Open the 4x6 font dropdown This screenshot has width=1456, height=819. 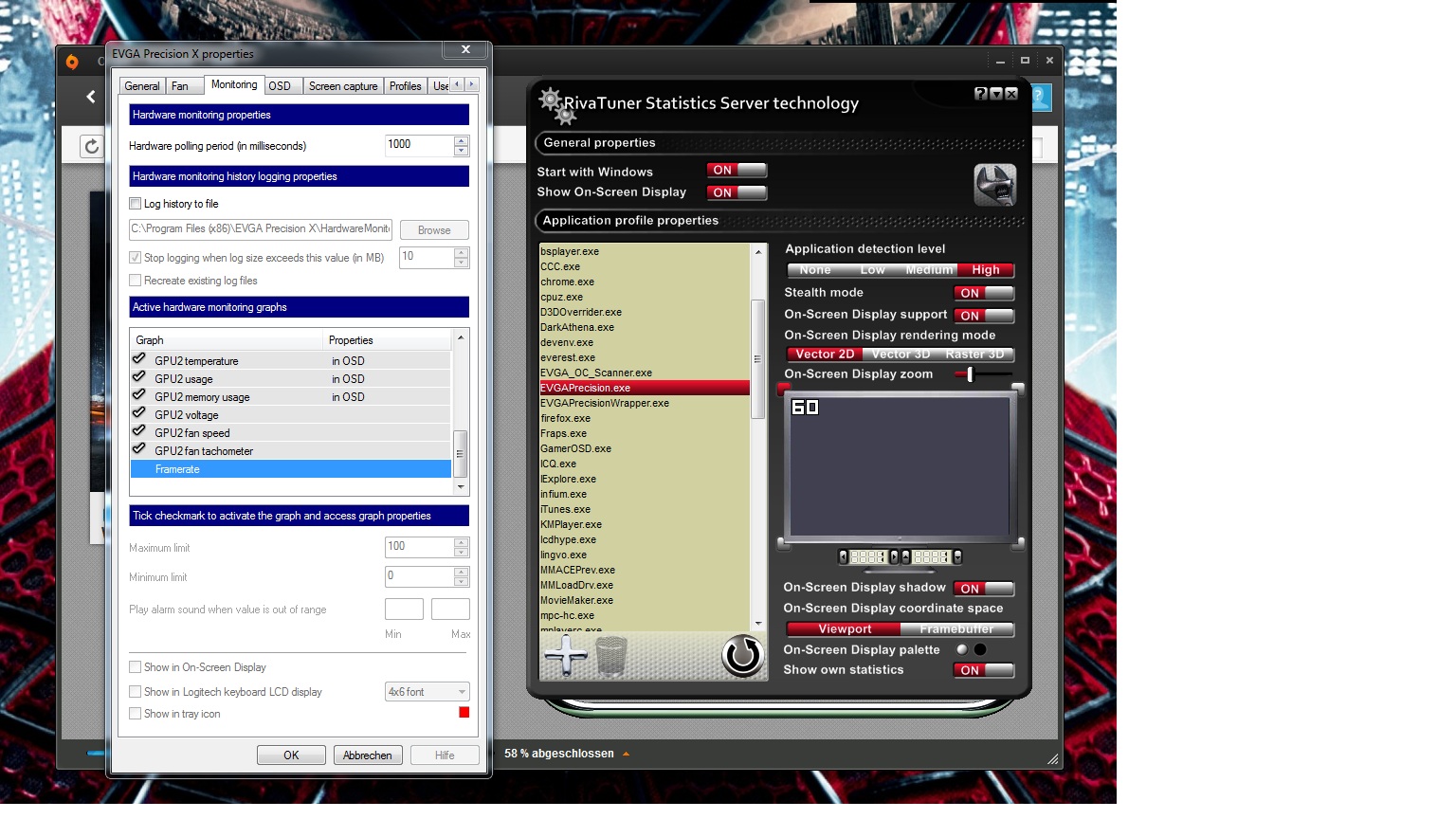(x=428, y=692)
